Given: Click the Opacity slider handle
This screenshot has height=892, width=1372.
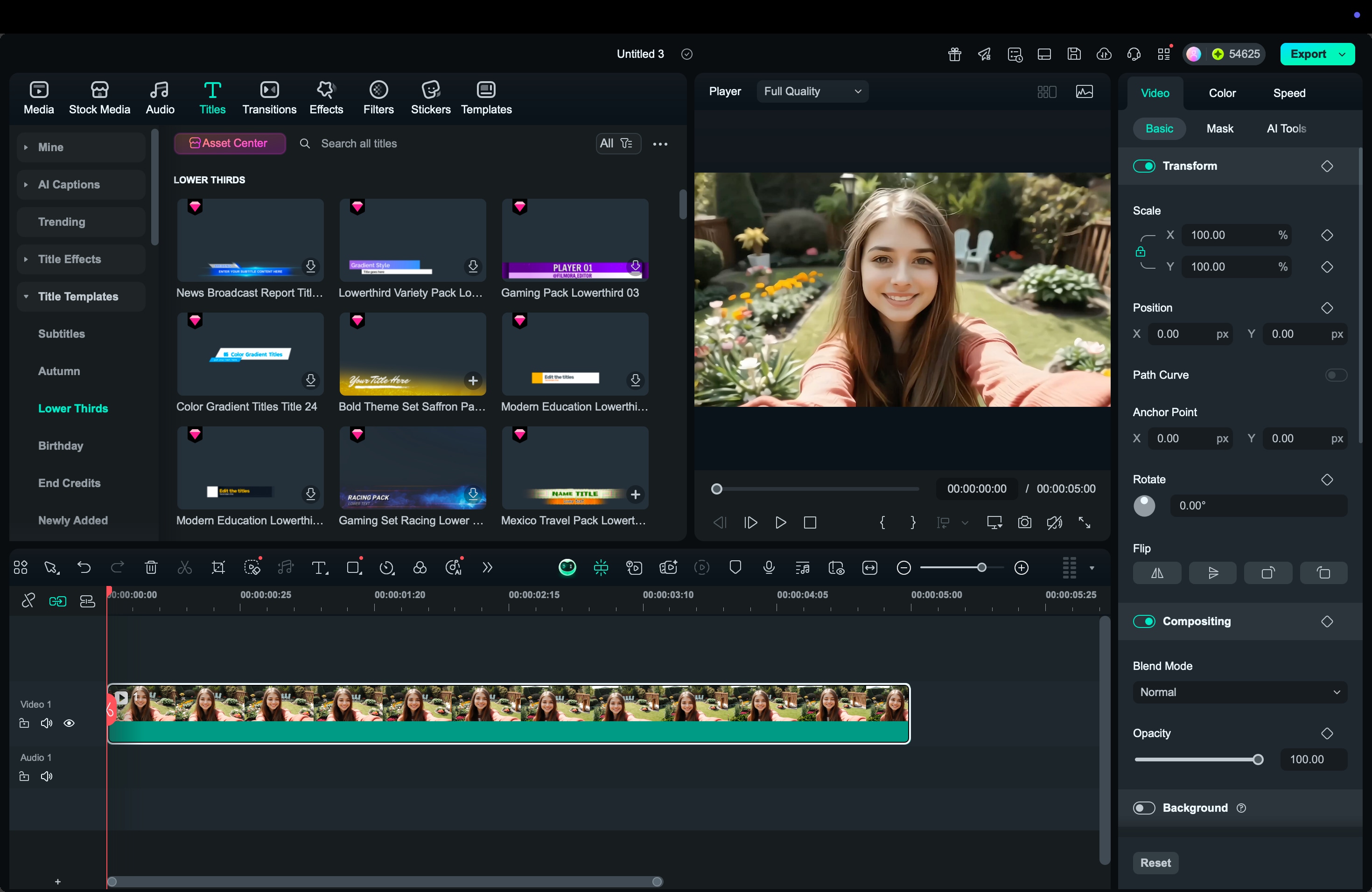Looking at the screenshot, I should point(1259,760).
